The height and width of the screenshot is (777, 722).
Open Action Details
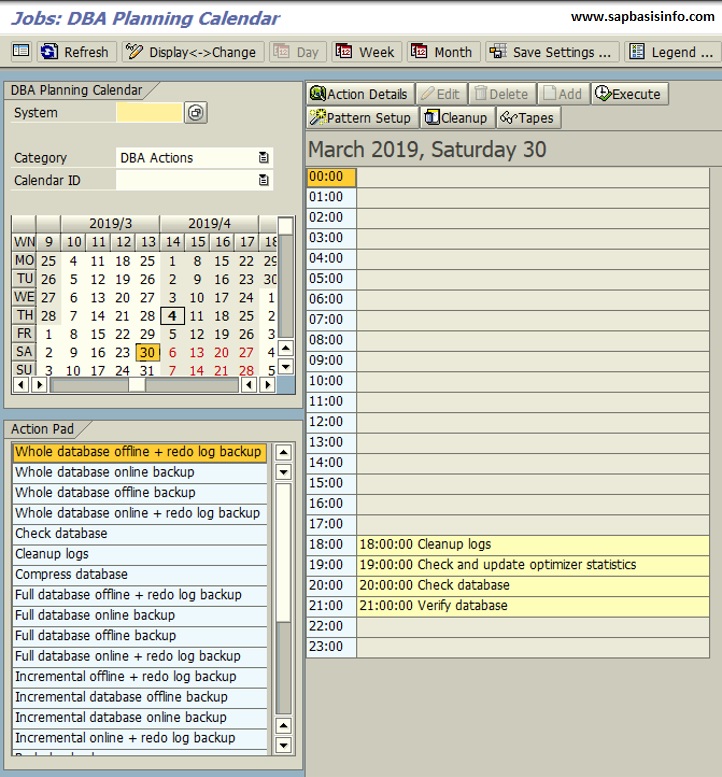(359, 94)
